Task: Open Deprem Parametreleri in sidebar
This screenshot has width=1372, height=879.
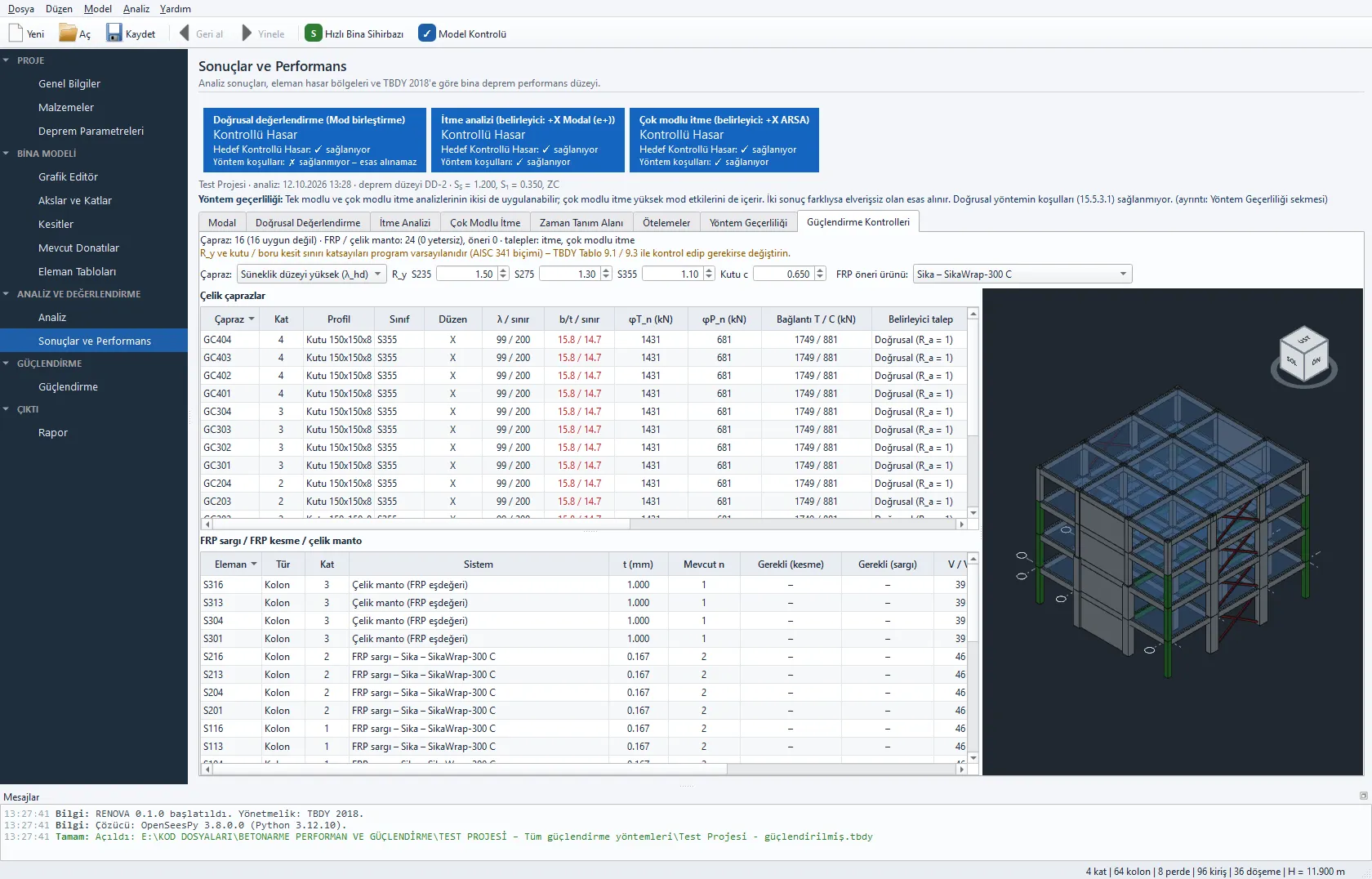Action: [91, 131]
